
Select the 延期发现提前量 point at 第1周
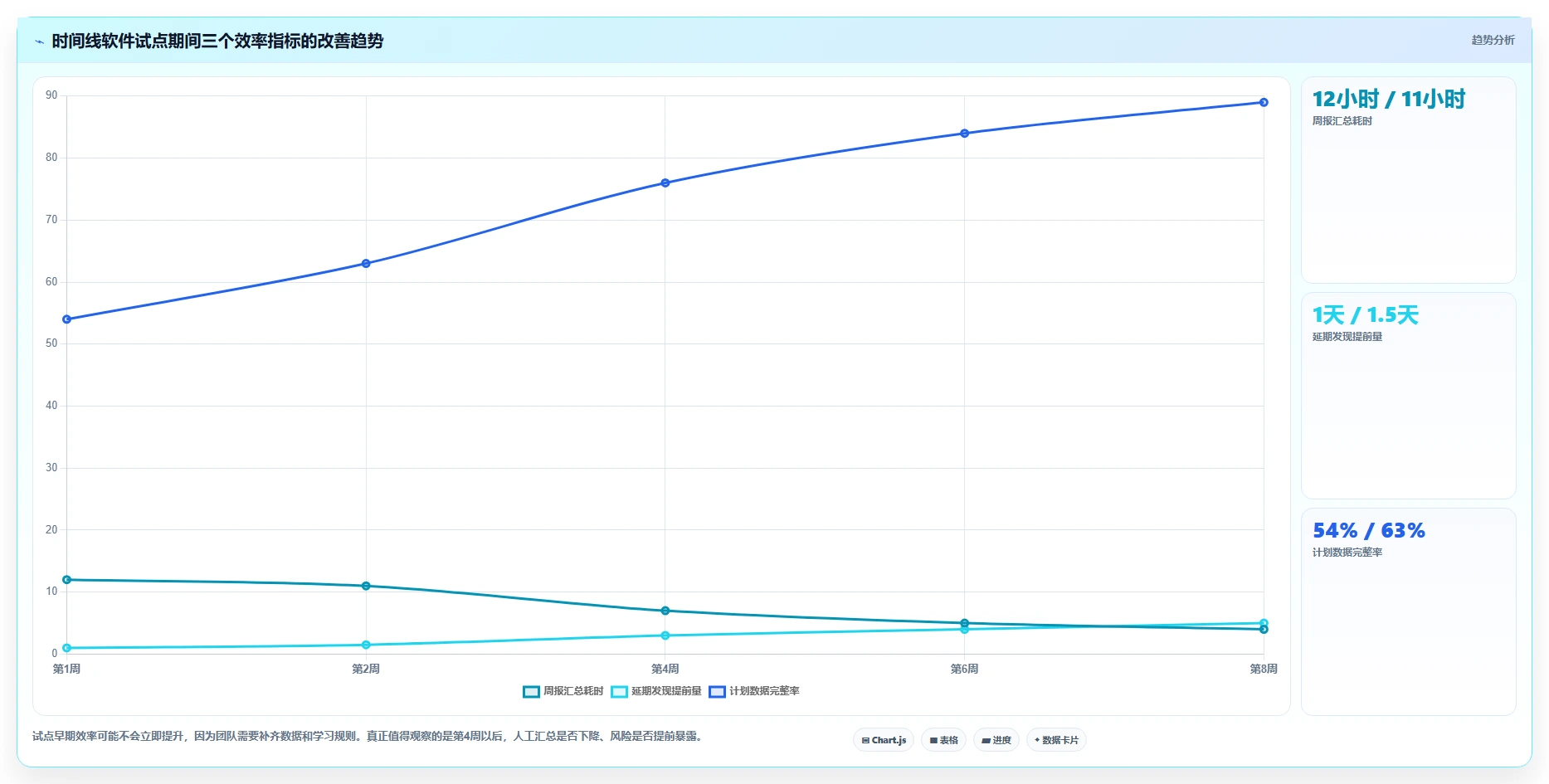point(66,648)
